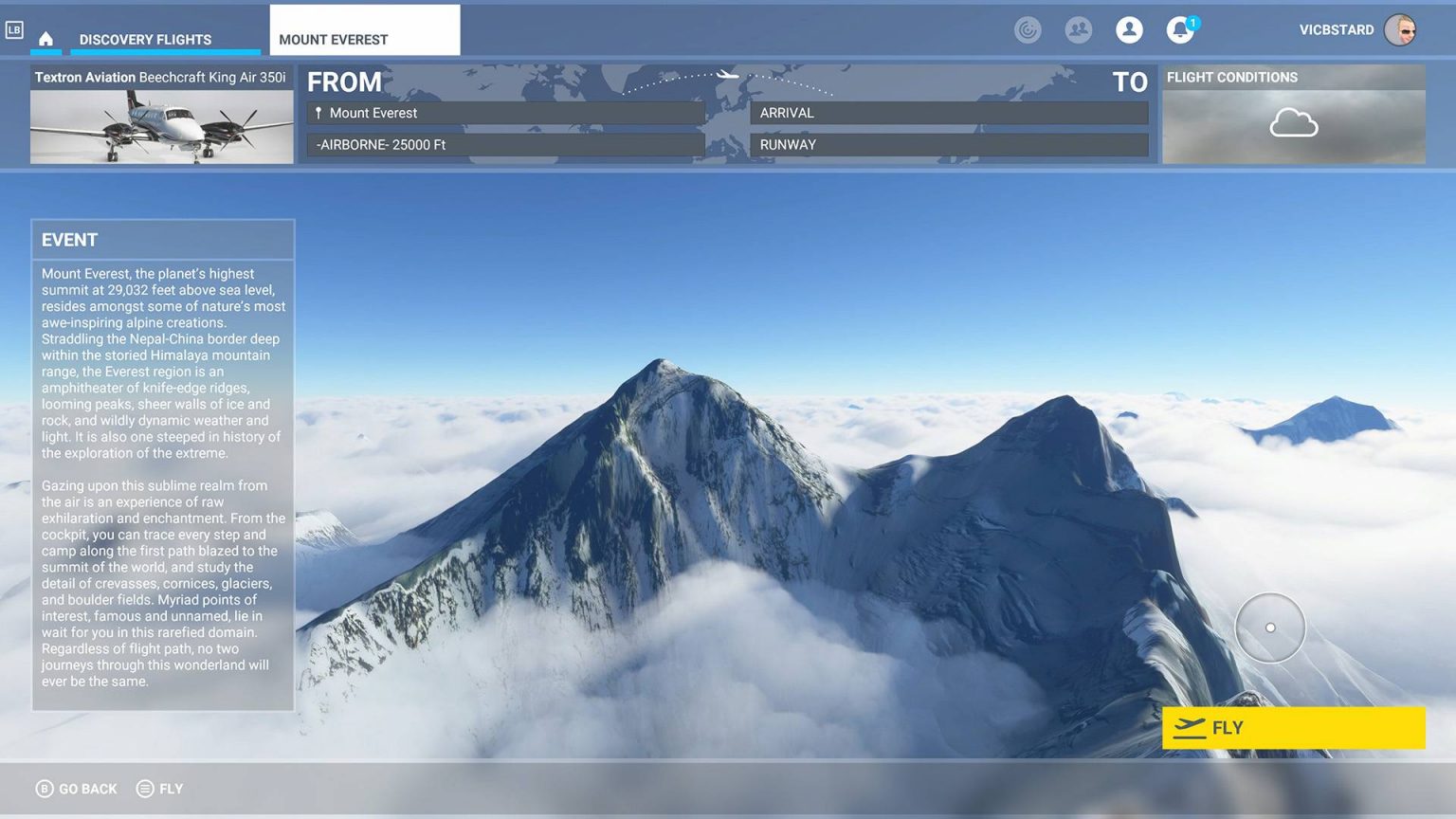Open the player profile icon
Screen dimensions: 1456x819
pyautogui.click(x=1129, y=30)
